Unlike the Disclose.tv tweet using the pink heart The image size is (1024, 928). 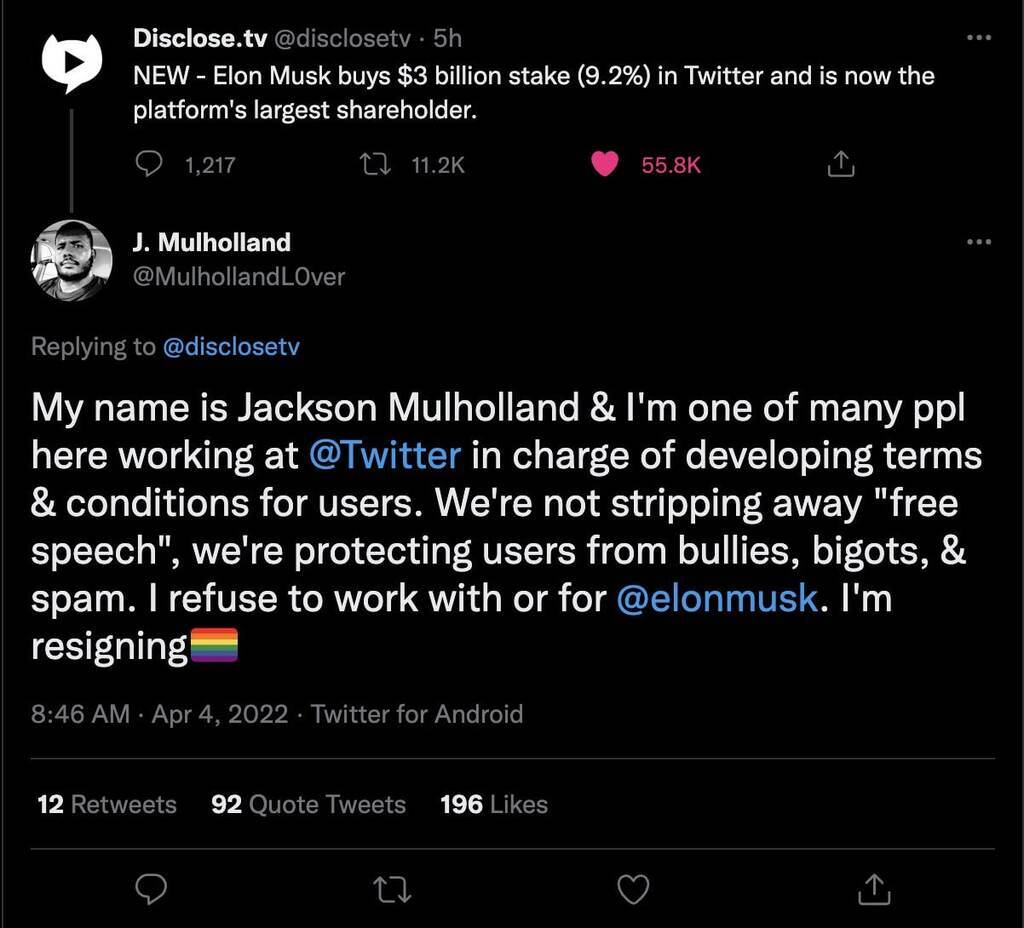pyautogui.click(x=605, y=164)
